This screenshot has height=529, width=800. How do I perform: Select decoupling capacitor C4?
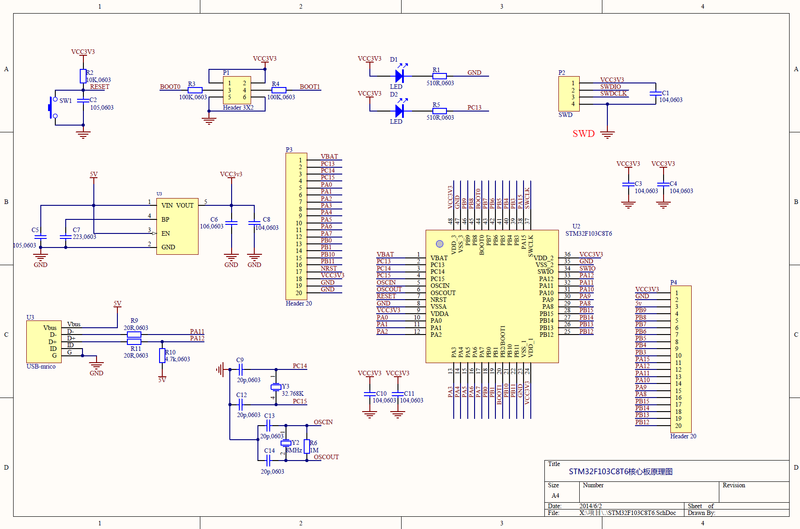663,184
